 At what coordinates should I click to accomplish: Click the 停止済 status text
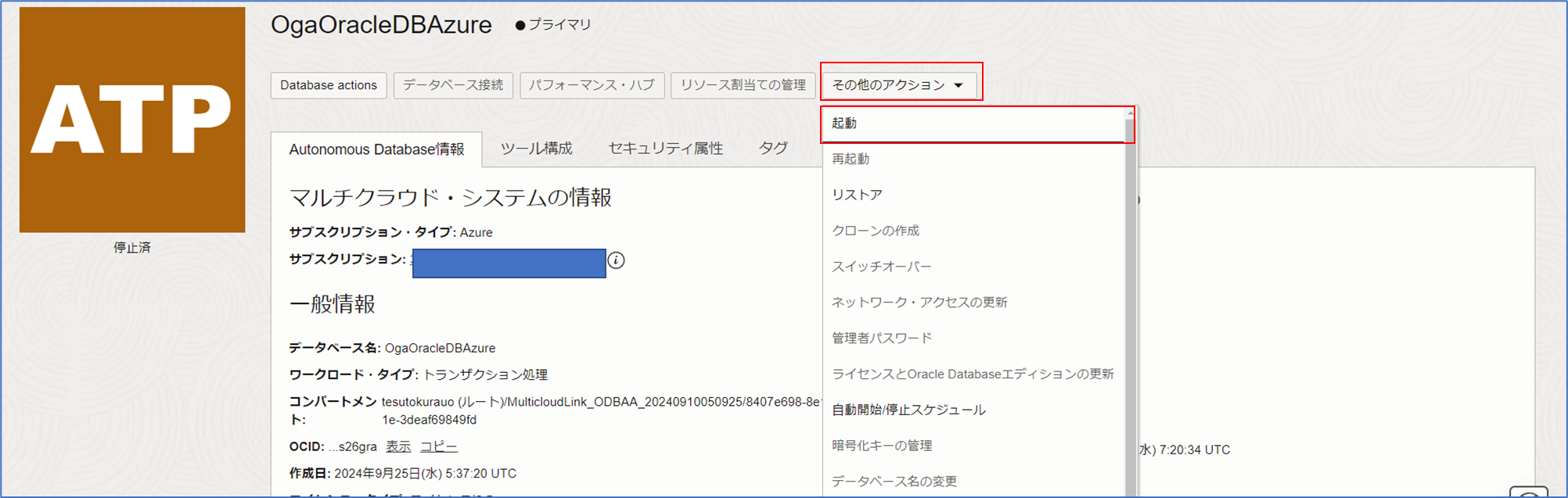(x=132, y=248)
